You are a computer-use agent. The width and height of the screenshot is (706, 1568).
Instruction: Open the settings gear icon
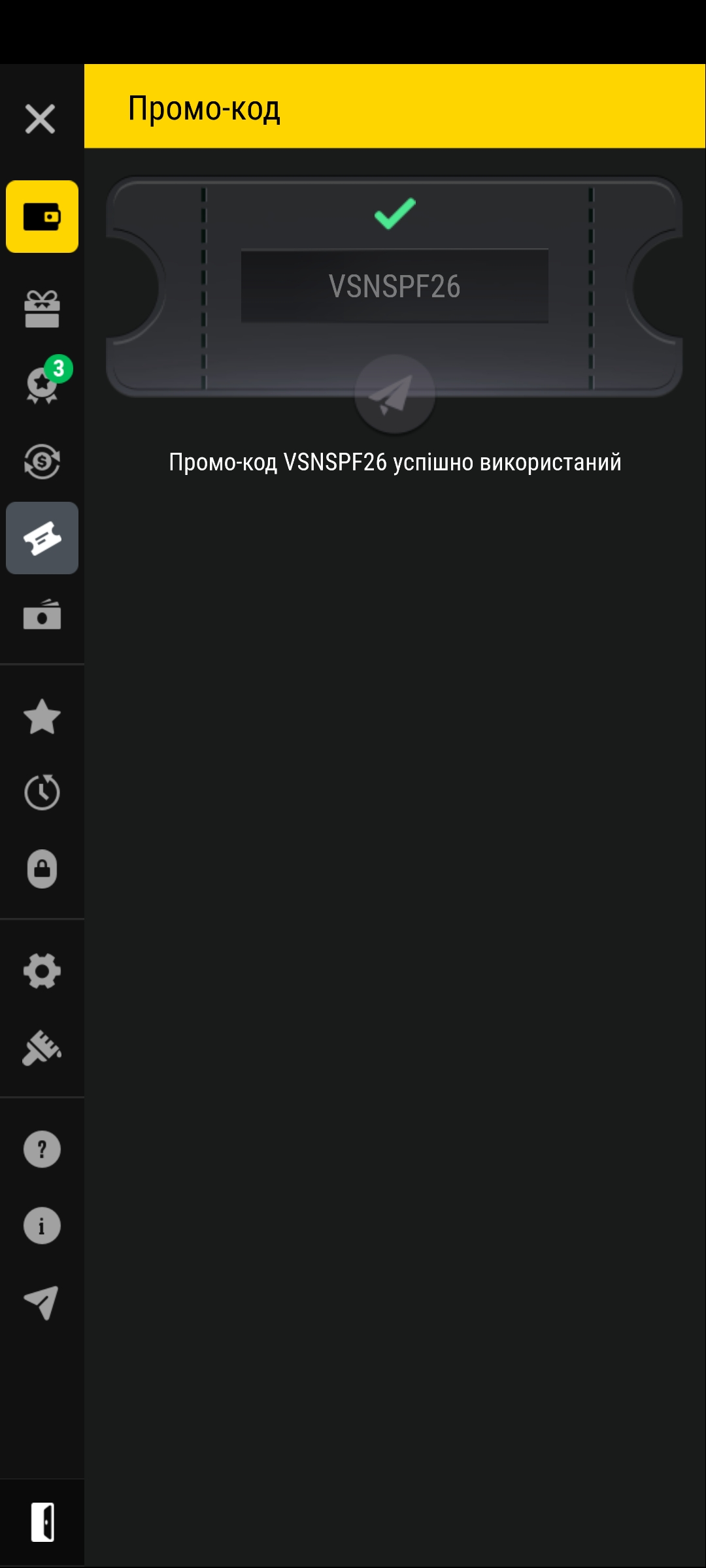(42, 971)
